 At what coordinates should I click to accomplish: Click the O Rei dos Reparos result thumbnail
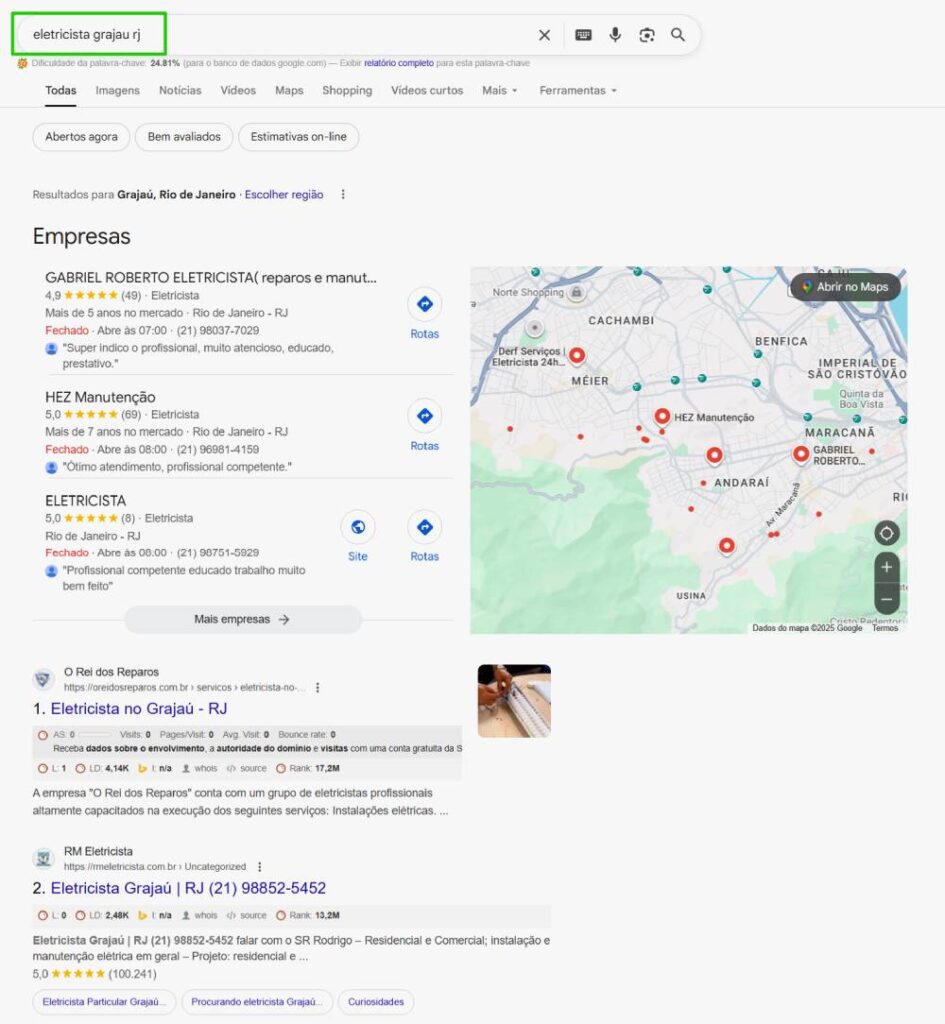tap(514, 701)
